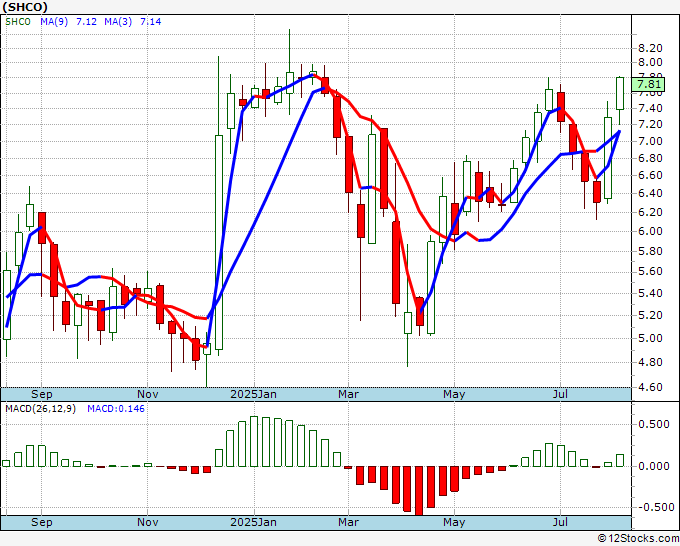This screenshot has width=680, height=546.
Task: Click the MACD:0.146 value label
Action: click(116, 409)
